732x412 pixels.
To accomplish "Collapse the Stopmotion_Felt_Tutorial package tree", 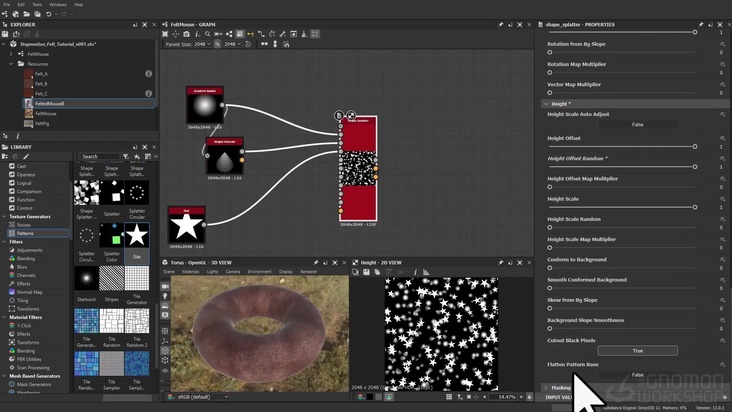I will pos(4,44).
